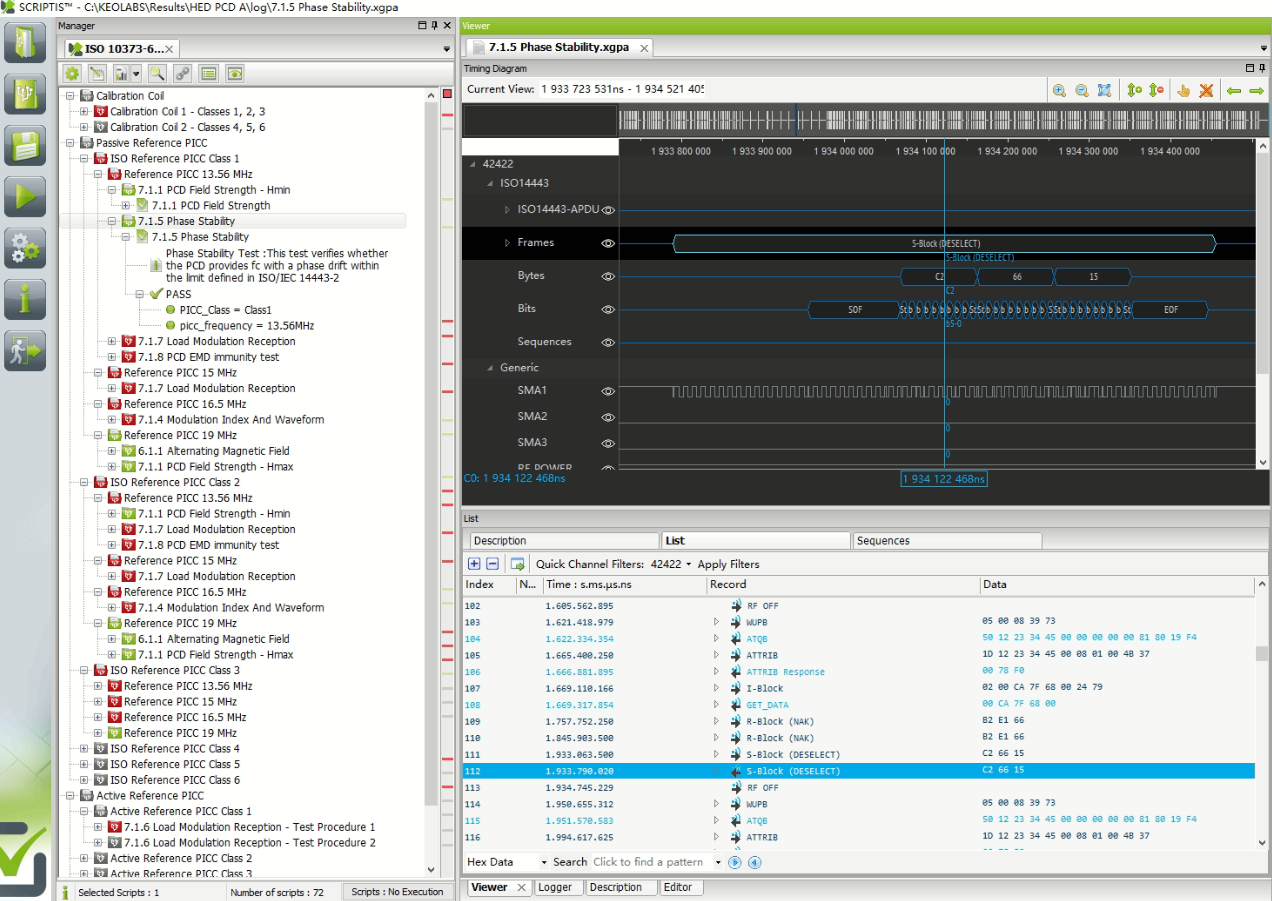This screenshot has height=901, width=1272.
Task: Click the magnifier search icon in Manager toolbar
Action: pos(157,73)
